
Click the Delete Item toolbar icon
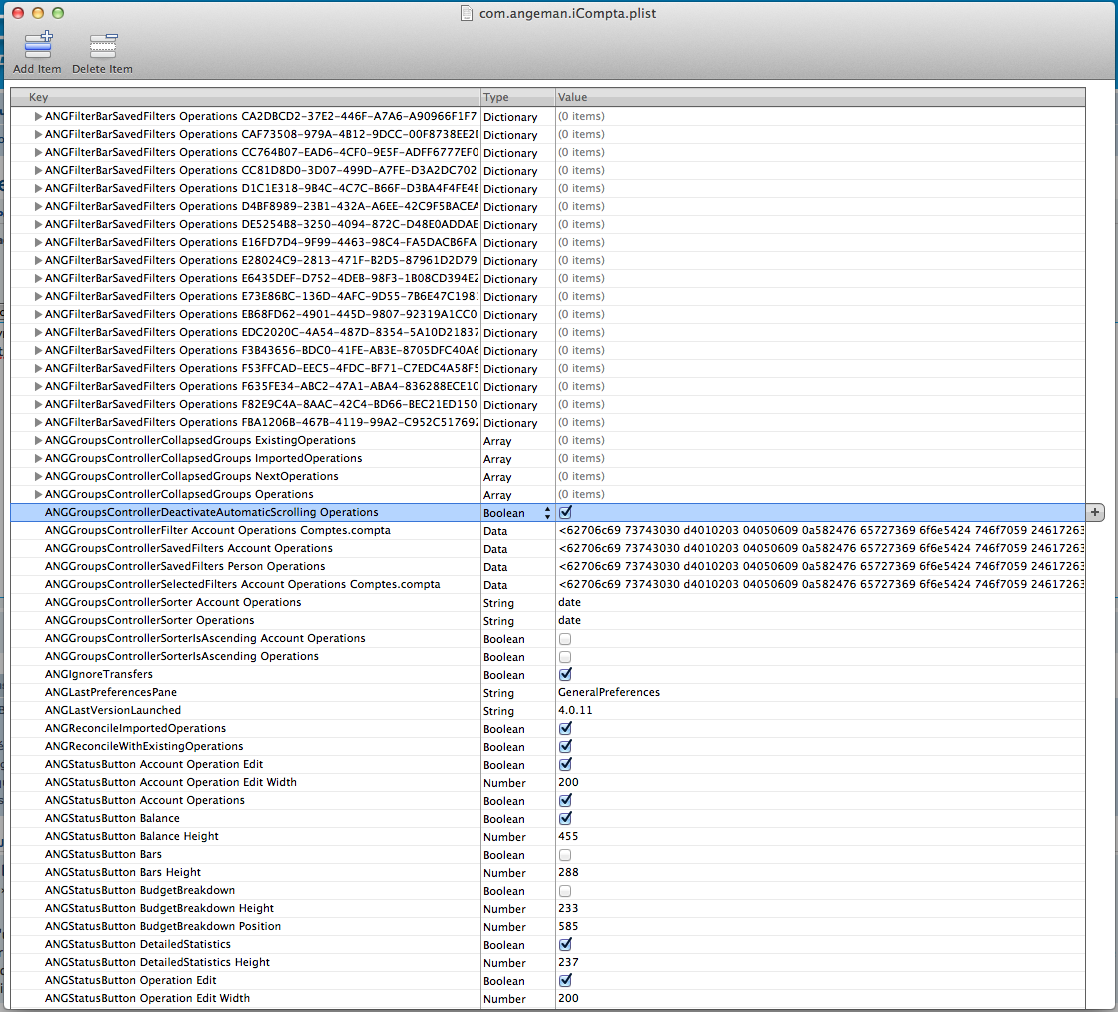coord(102,46)
